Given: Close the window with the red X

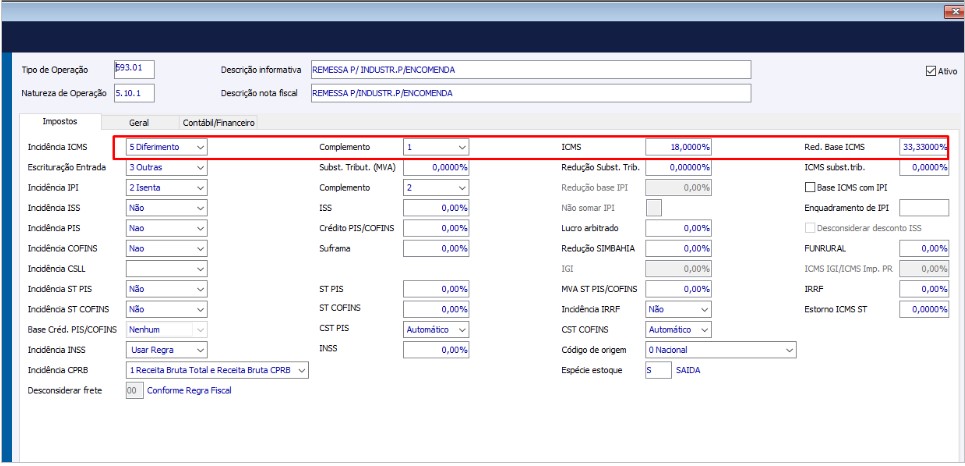Looking at the screenshot, I should point(952,10).
